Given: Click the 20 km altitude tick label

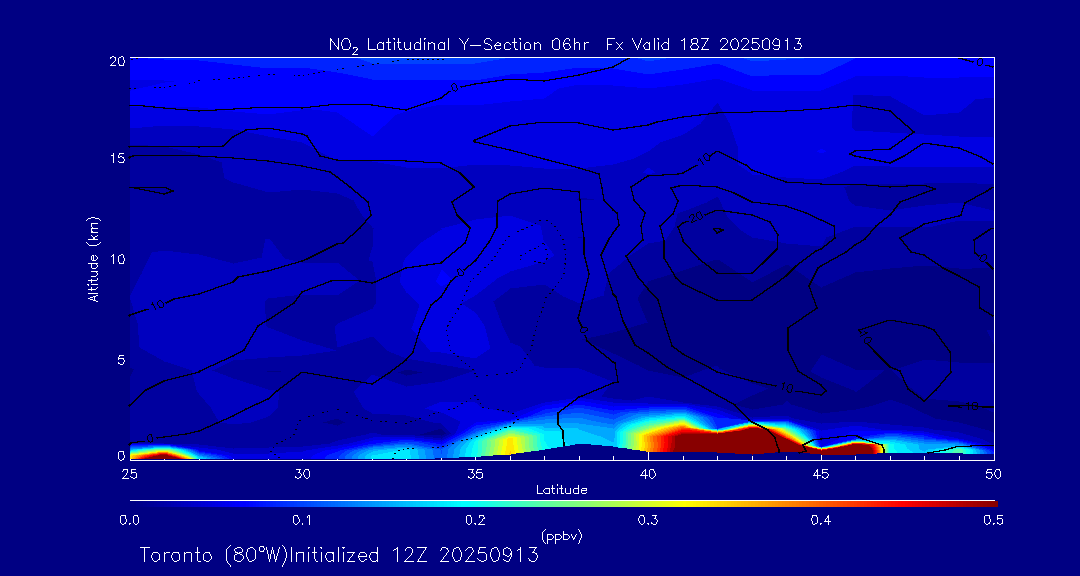Looking at the screenshot, I should 115,60.
